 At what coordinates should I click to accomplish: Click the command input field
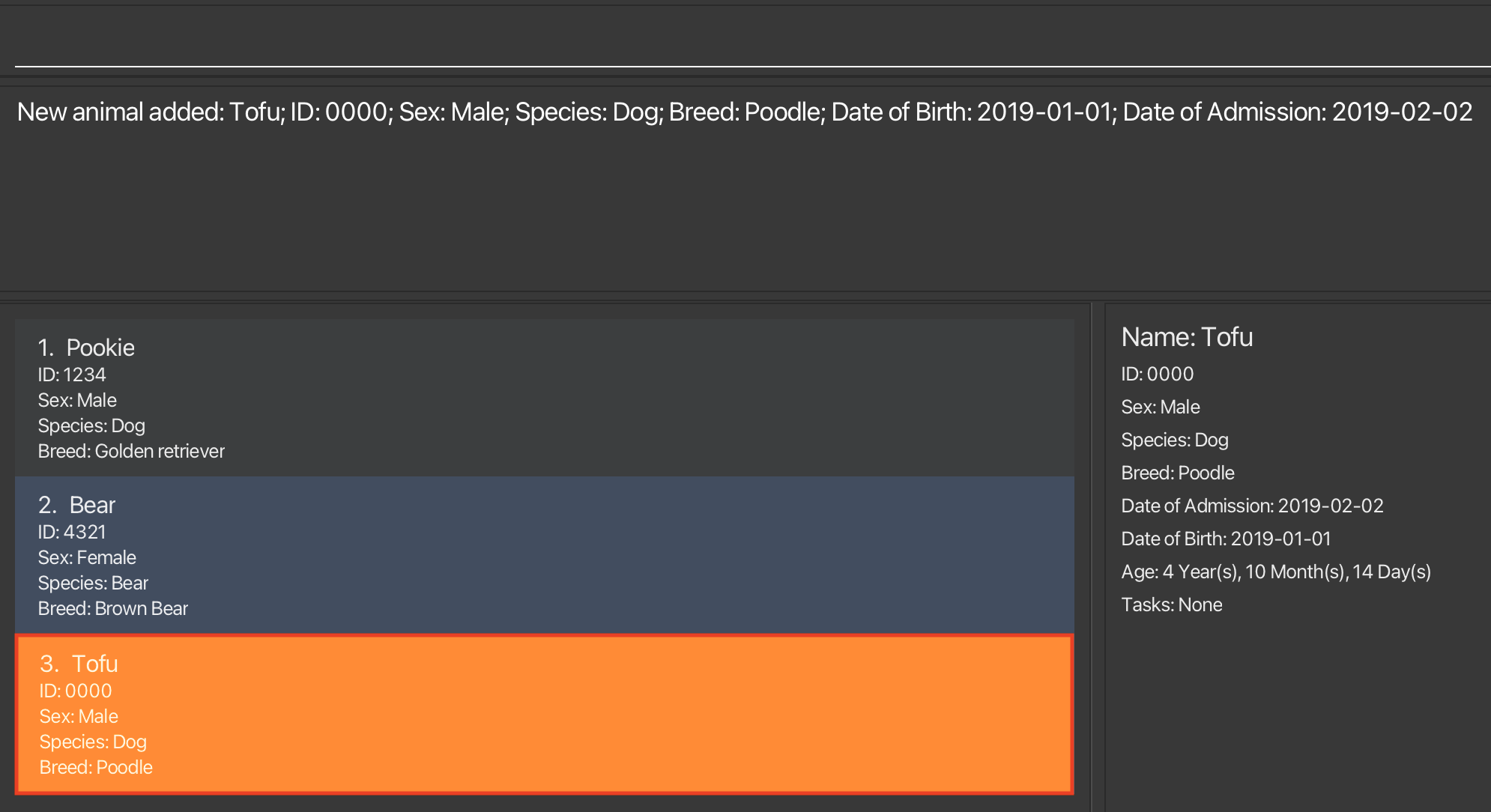pos(749,45)
